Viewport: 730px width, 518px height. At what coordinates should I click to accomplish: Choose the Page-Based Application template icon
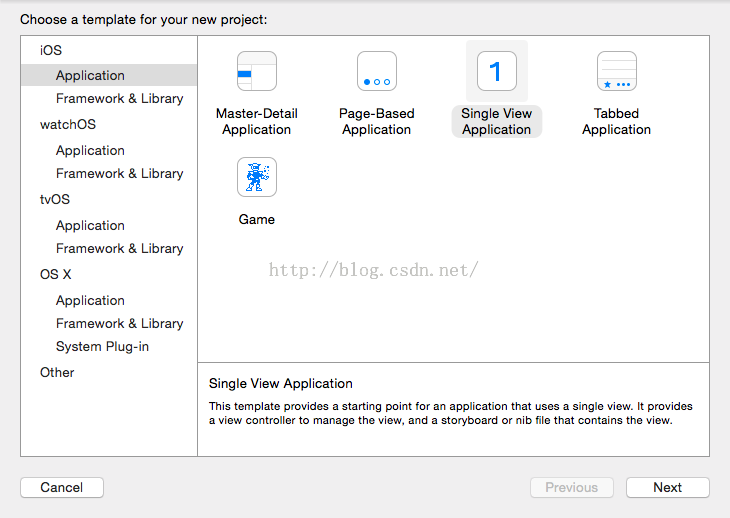point(377,71)
